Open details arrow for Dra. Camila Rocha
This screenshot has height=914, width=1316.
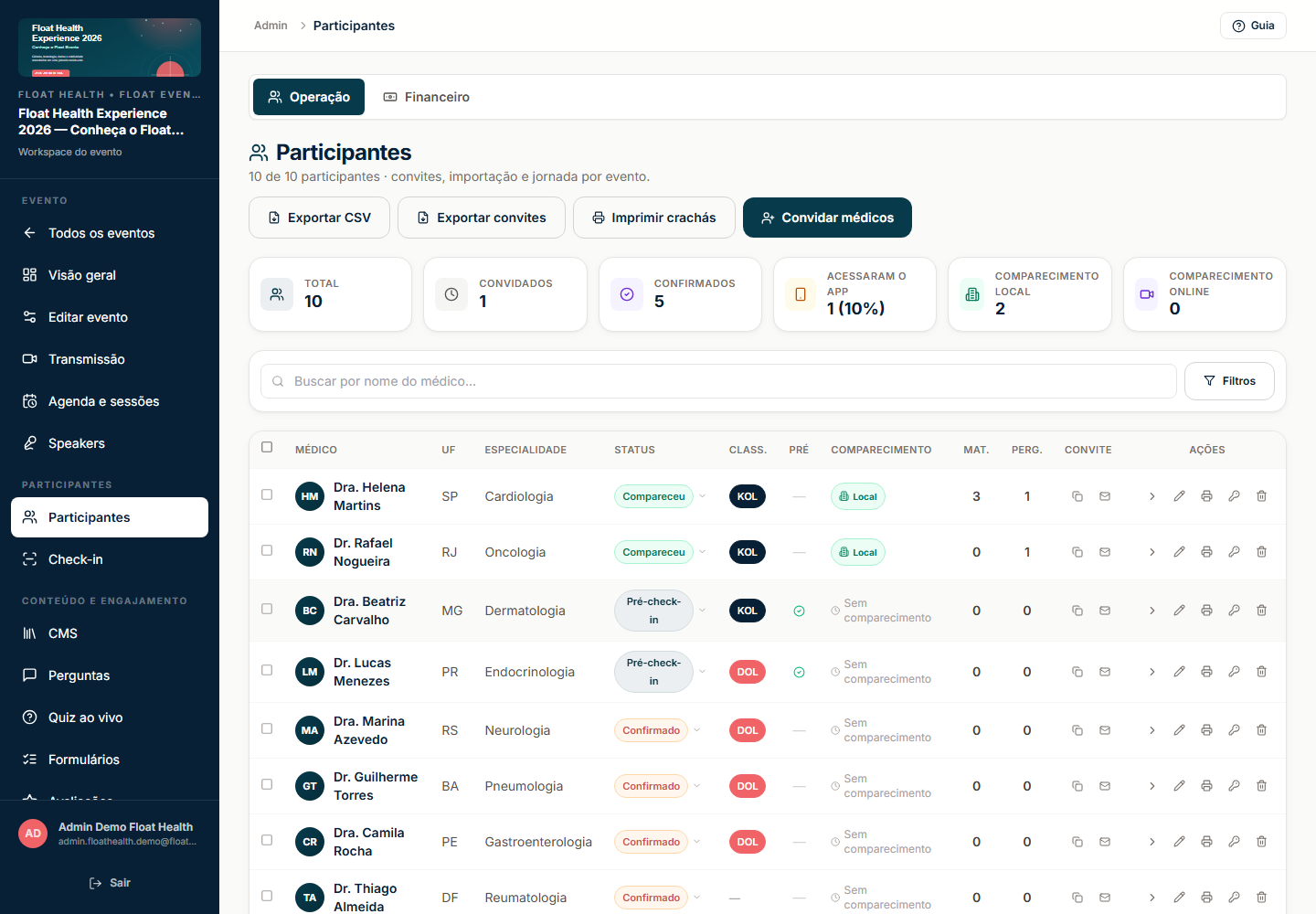coord(1151,842)
